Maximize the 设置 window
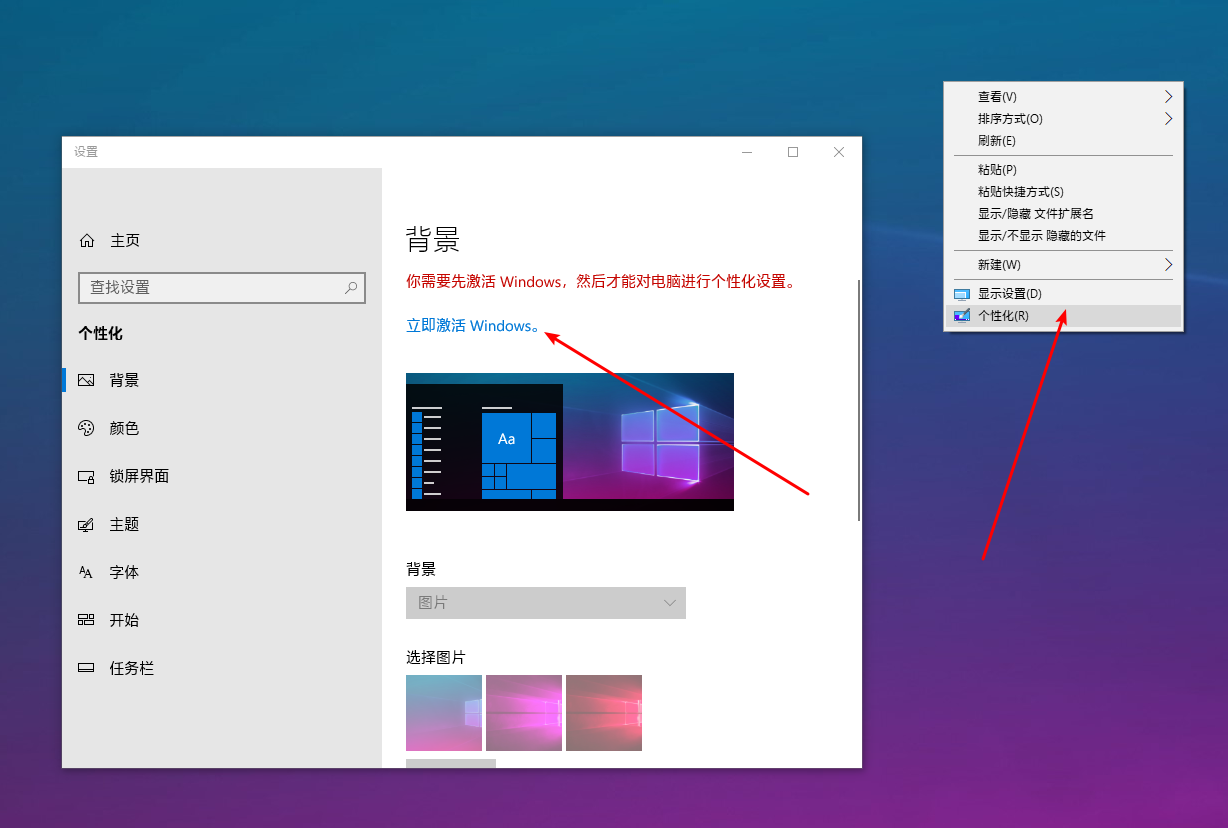This screenshot has height=828, width=1228. pyautogui.click(x=793, y=152)
